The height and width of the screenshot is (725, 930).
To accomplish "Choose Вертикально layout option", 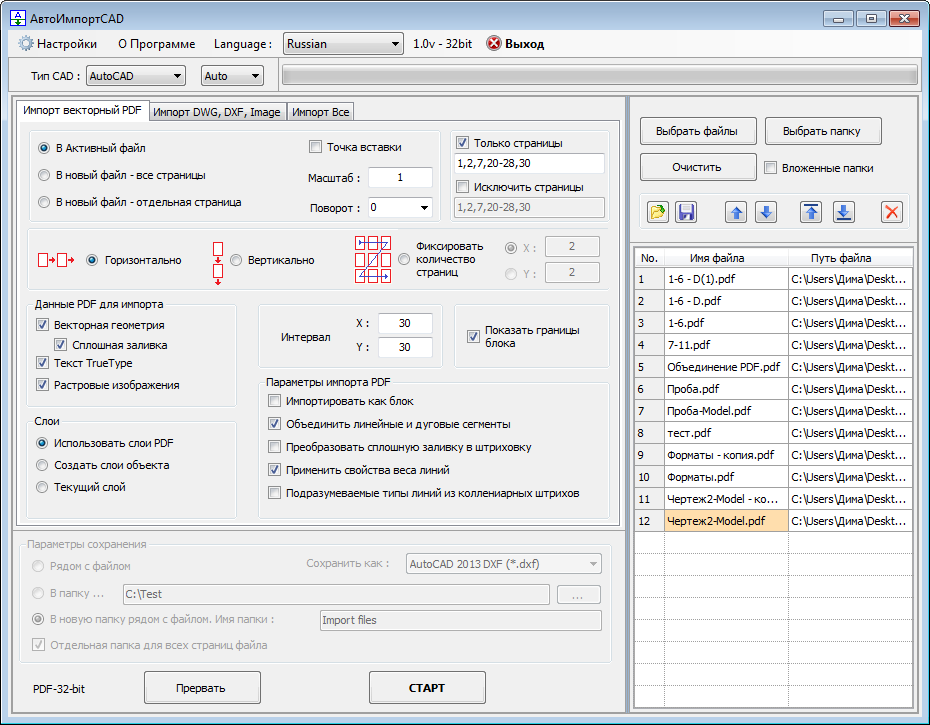I will pos(272,260).
